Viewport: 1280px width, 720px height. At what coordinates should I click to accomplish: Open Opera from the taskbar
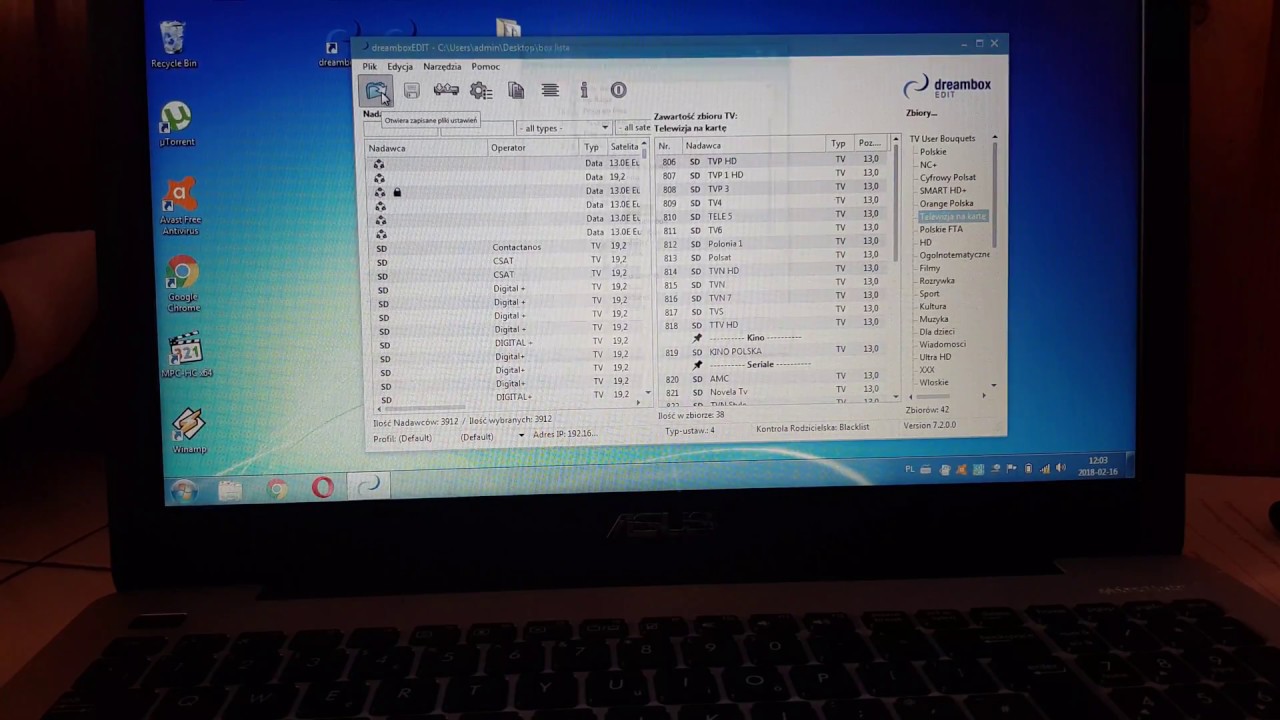(x=322, y=488)
